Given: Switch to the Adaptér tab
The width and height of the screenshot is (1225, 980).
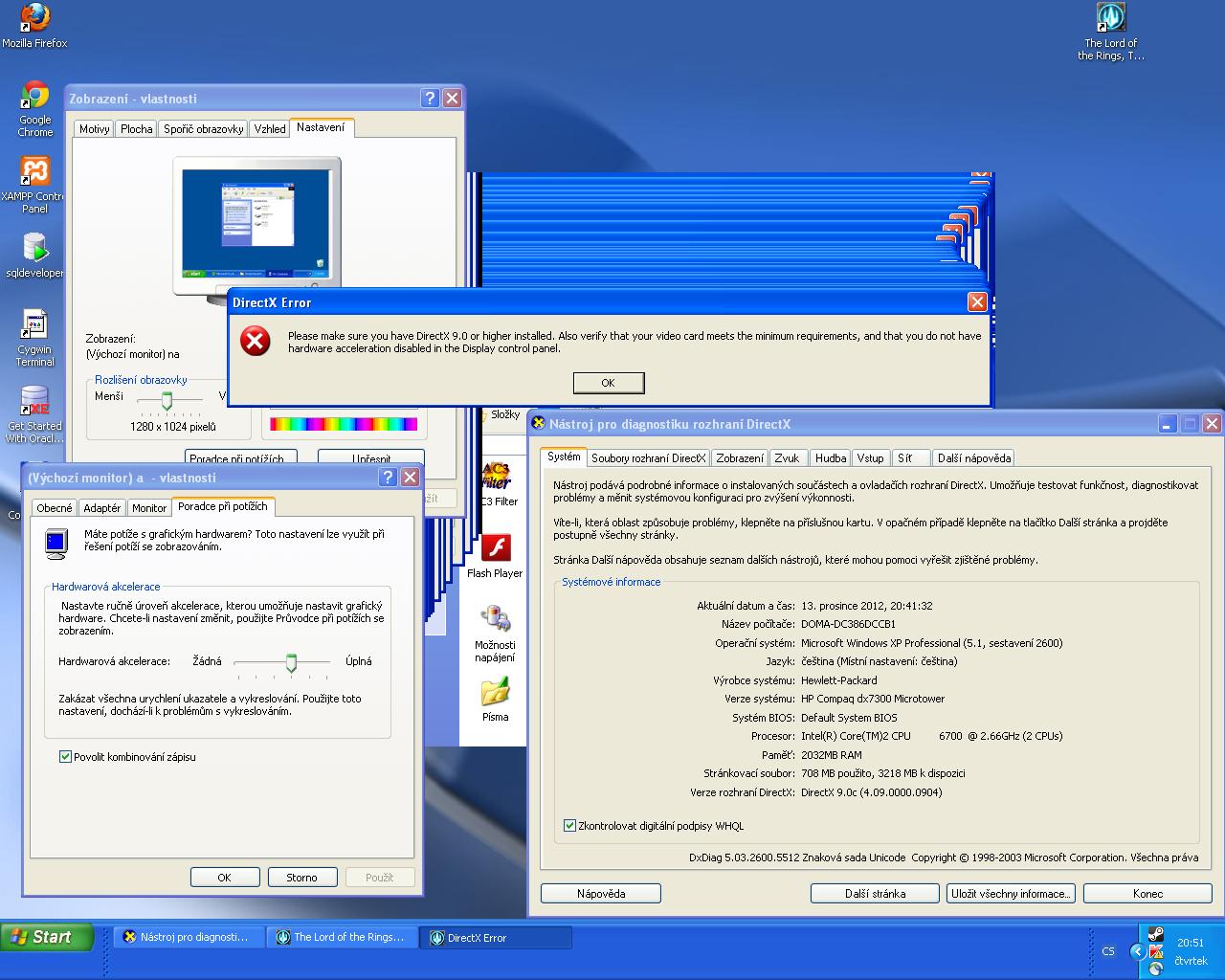Looking at the screenshot, I should pos(102,508).
